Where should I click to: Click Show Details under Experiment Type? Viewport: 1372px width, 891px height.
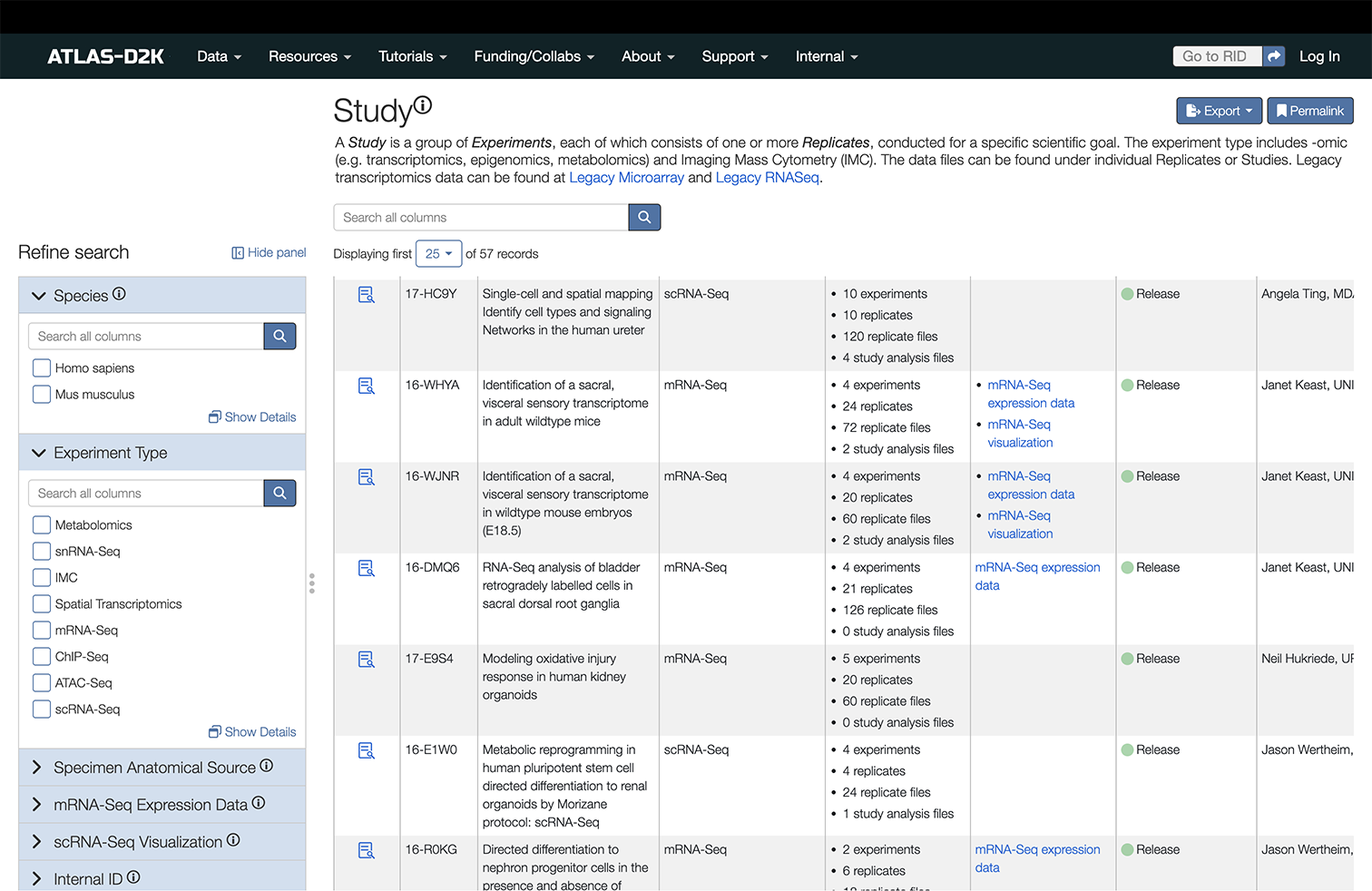pos(252,732)
